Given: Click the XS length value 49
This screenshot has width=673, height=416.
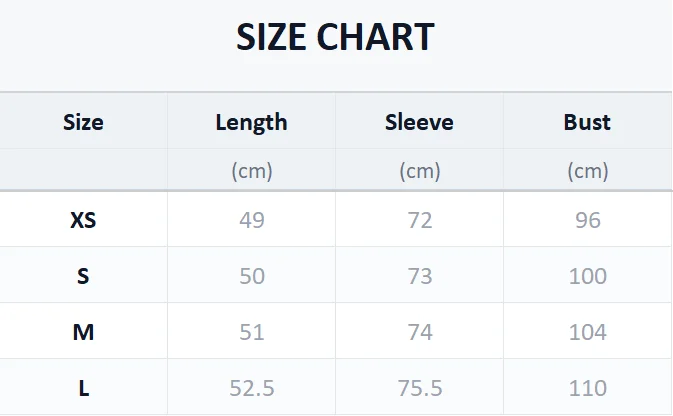Looking at the screenshot, I should pyautogui.click(x=252, y=220).
